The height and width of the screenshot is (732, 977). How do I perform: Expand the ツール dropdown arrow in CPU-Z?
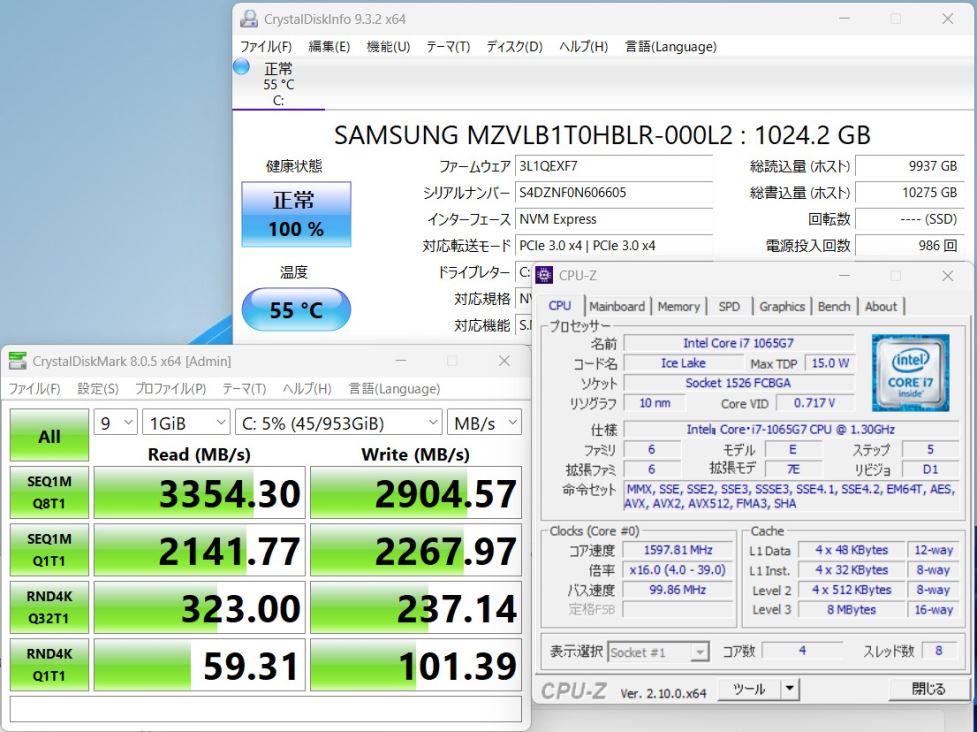[789, 689]
